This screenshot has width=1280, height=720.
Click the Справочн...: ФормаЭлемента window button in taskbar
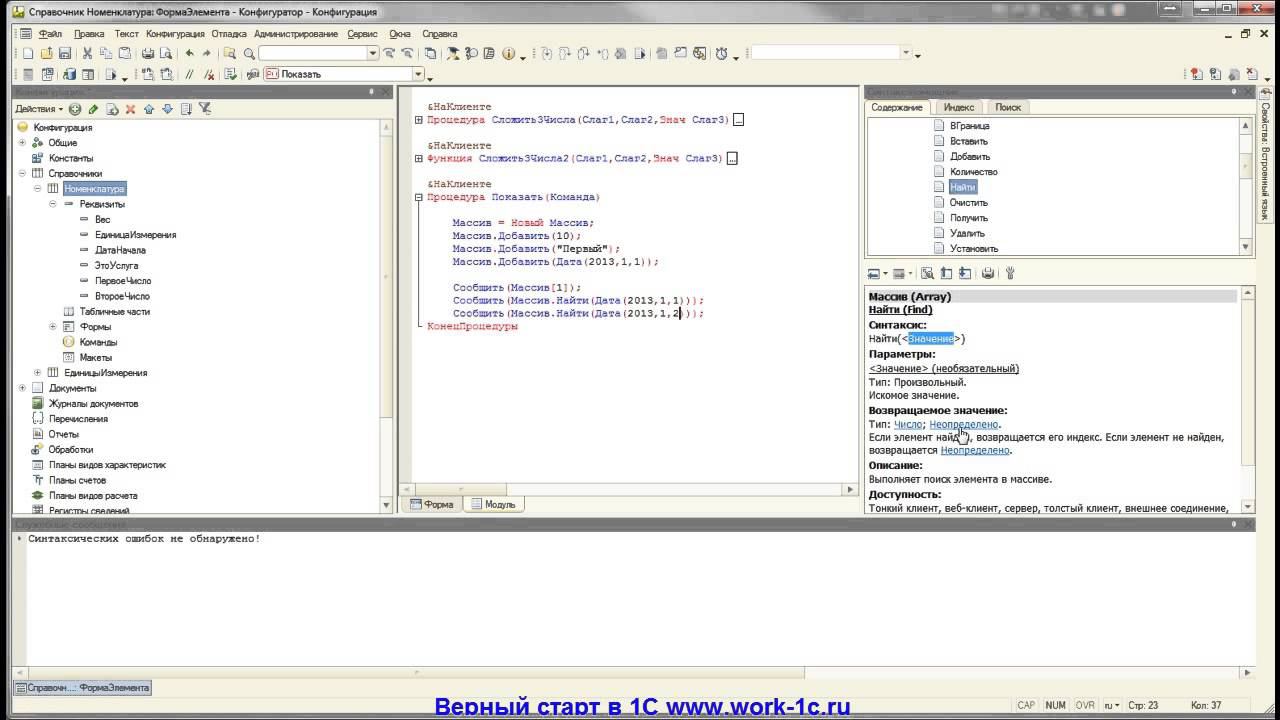pyautogui.click(x=83, y=688)
